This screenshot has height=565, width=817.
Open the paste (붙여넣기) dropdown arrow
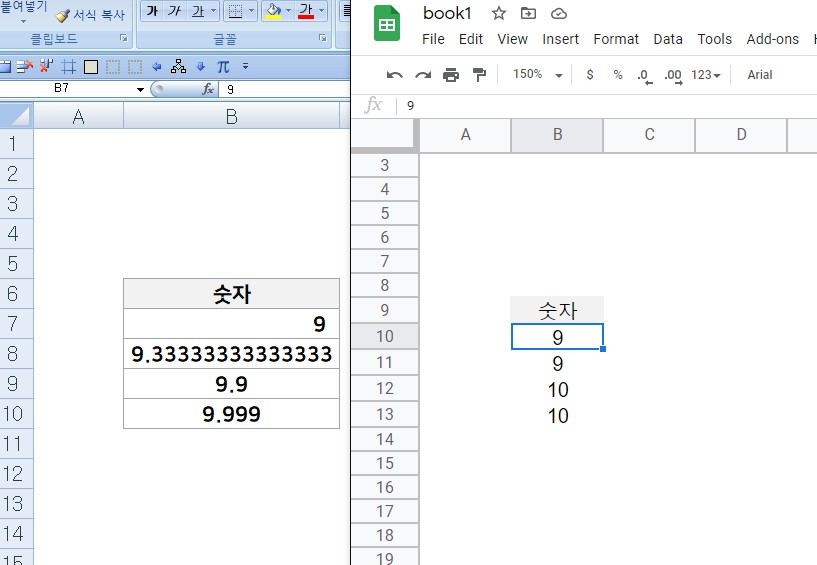(x=23, y=21)
